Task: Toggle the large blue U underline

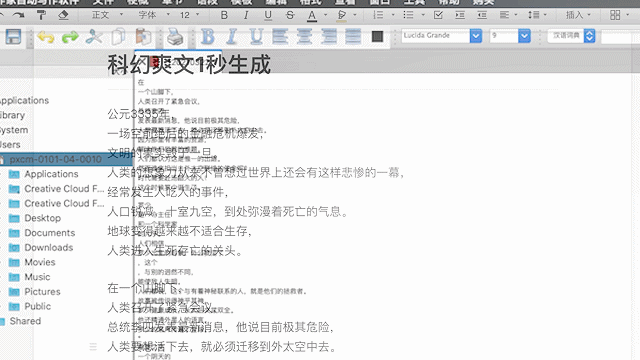Action: click(256, 37)
